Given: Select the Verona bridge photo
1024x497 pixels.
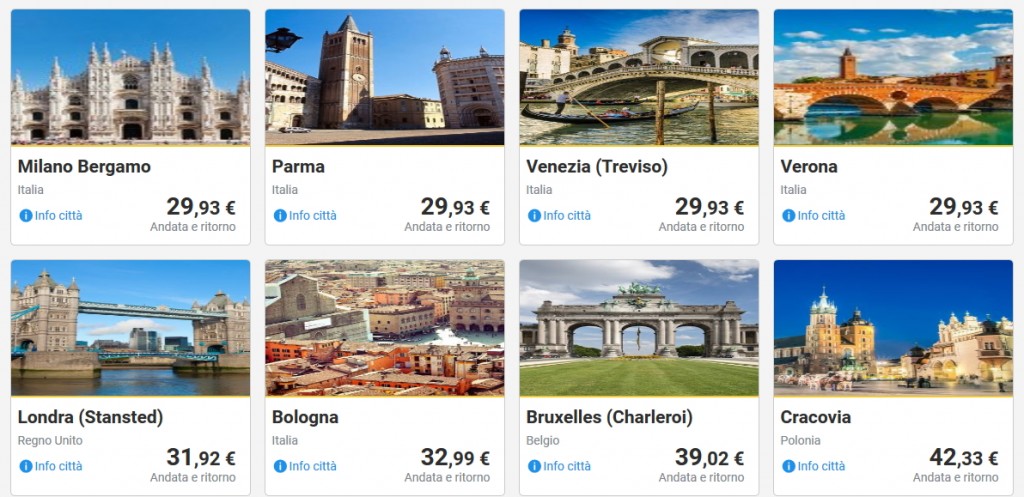Looking at the screenshot, I should [893, 77].
